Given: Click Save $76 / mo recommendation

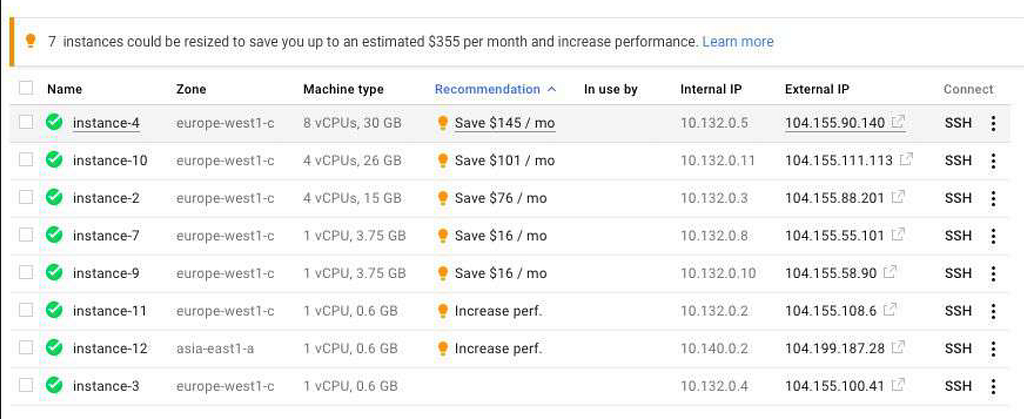Looking at the screenshot, I should [x=500, y=198].
